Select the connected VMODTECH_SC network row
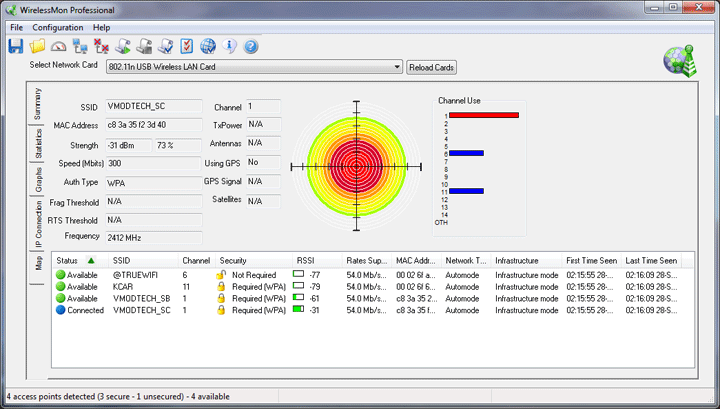 tap(140, 310)
